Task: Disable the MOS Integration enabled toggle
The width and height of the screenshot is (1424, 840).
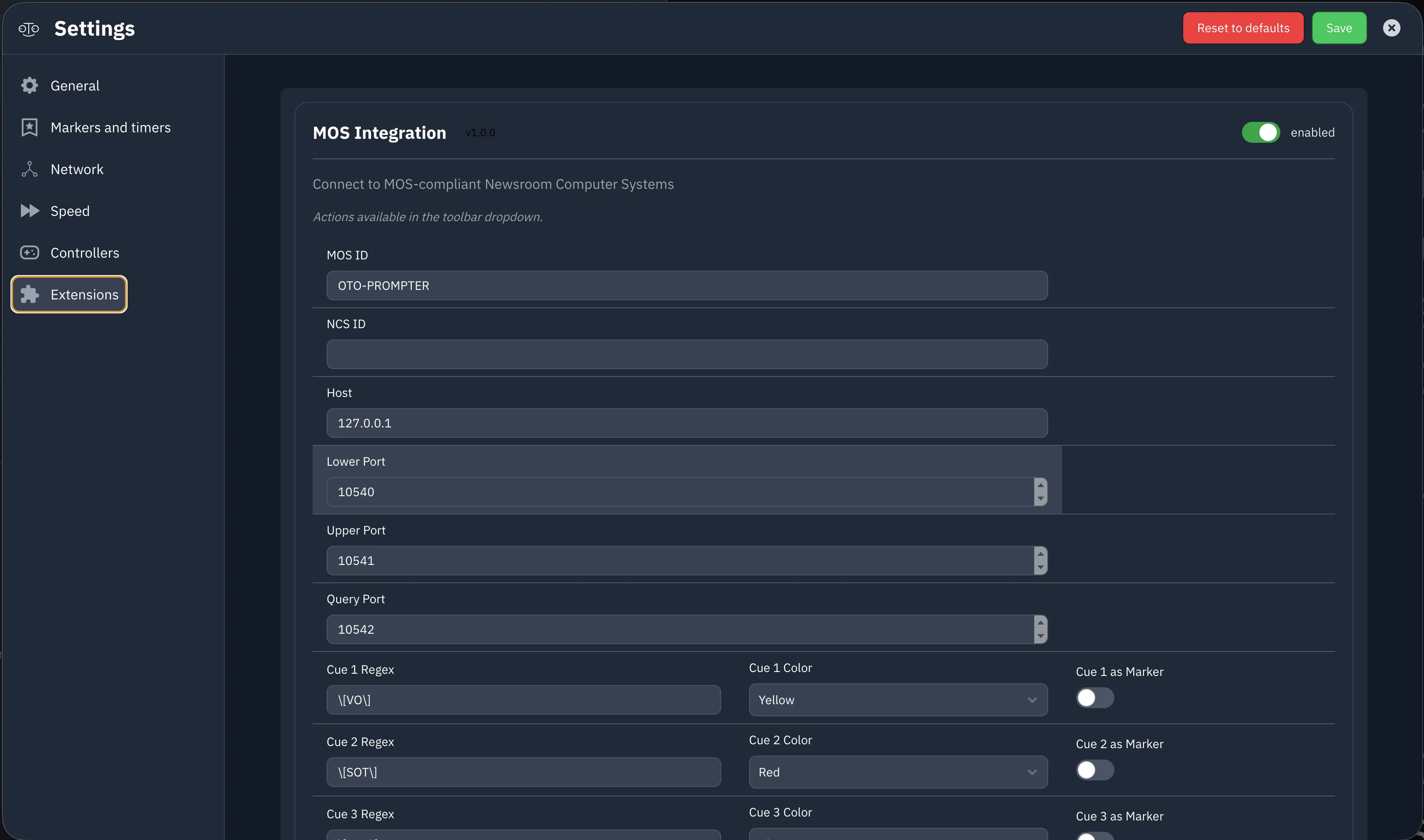Action: pyautogui.click(x=1261, y=132)
